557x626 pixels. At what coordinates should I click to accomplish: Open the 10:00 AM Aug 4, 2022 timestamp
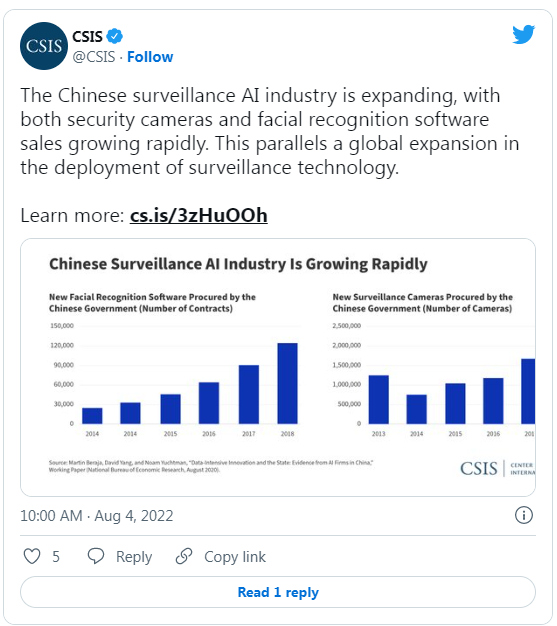pos(97,516)
